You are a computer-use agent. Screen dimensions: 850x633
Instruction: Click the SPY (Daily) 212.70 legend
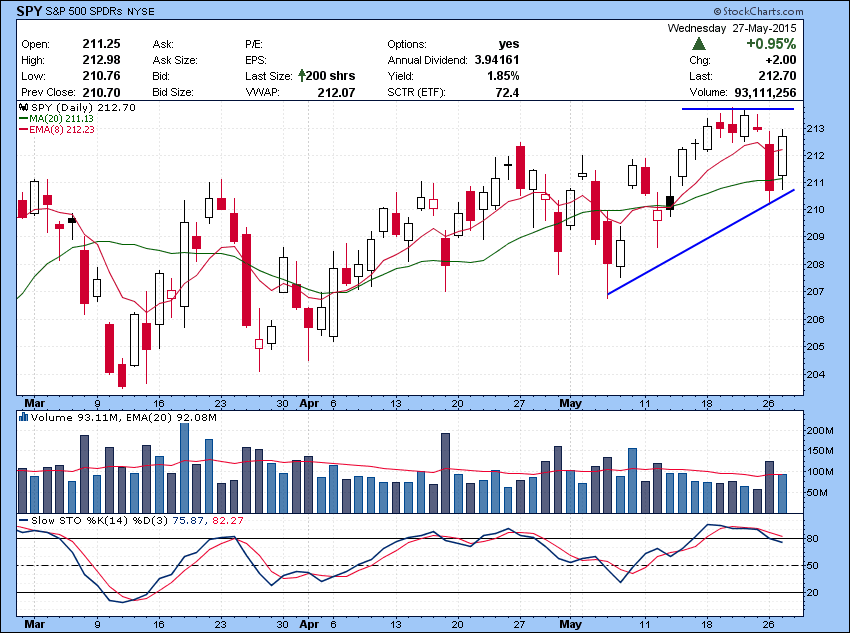tap(83, 107)
